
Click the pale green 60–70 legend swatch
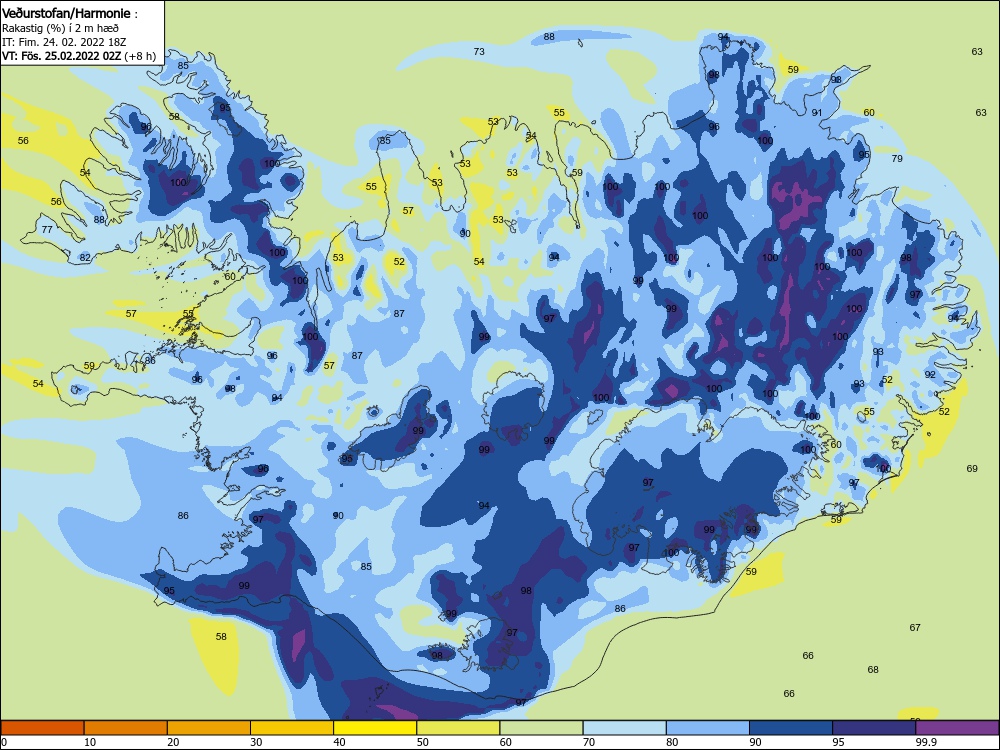(x=541, y=728)
